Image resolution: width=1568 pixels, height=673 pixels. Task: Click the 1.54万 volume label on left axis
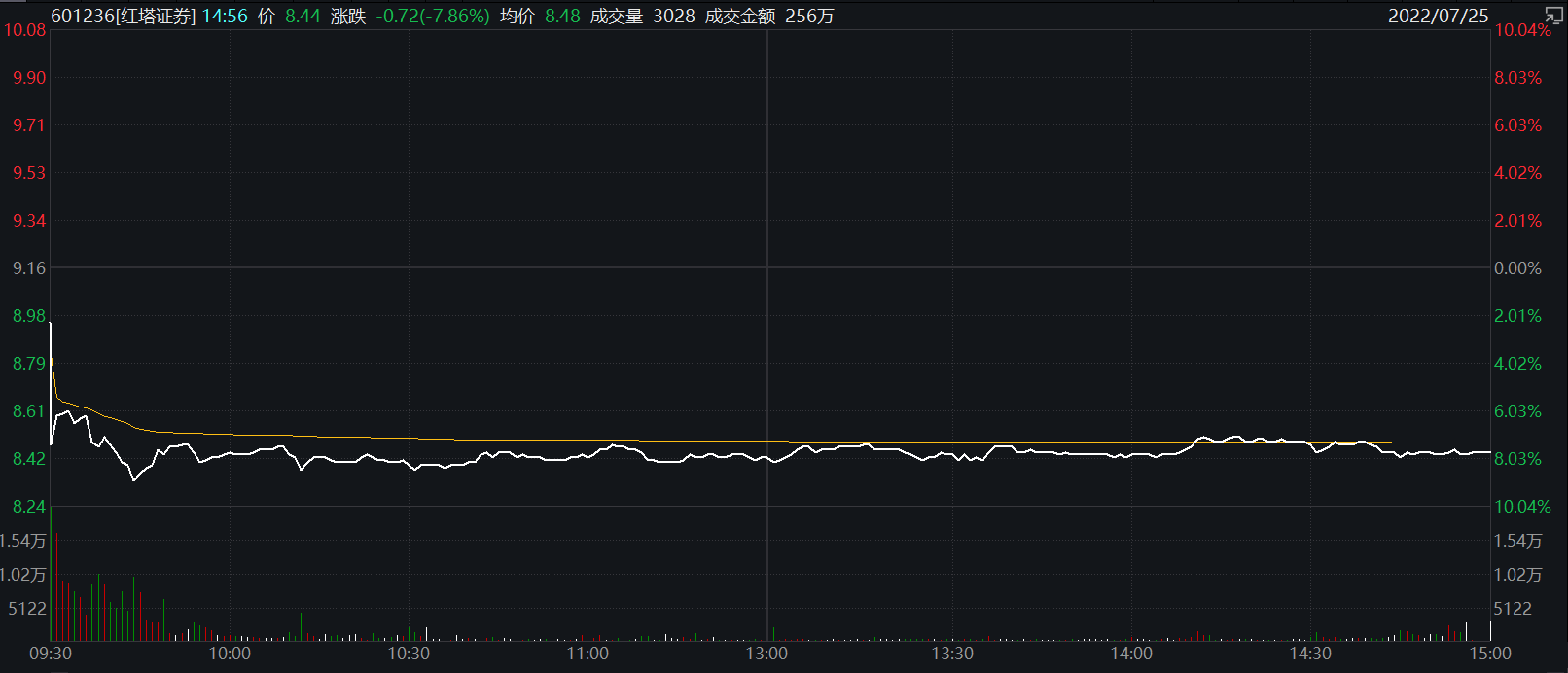point(23,540)
